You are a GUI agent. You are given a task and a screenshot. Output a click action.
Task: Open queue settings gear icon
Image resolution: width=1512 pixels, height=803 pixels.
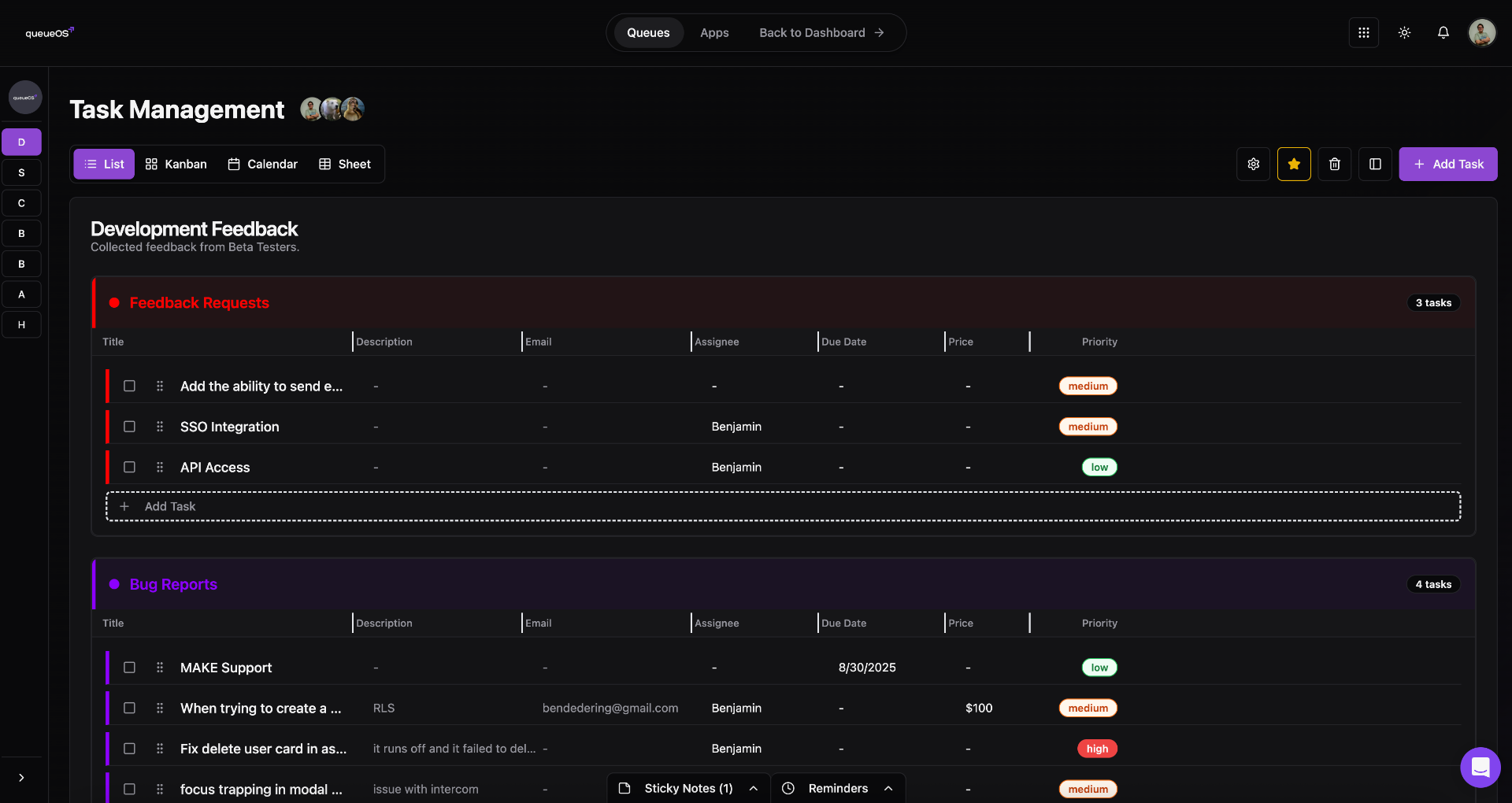tap(1253, 165)
